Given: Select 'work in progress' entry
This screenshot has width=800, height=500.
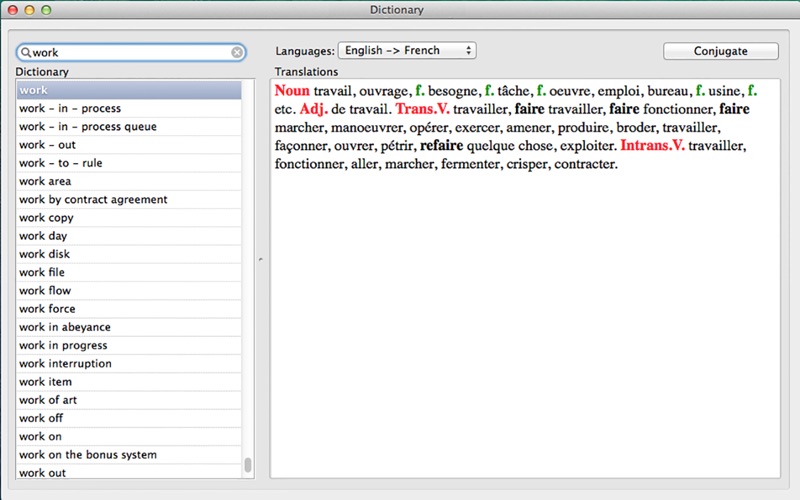Looking at the screenshot, I should point(129,345).
